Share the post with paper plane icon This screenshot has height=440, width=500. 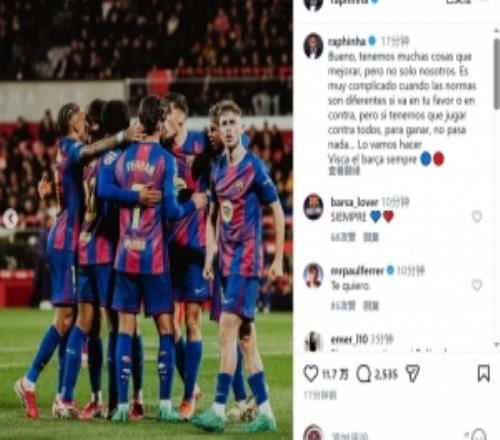point(412,374)
